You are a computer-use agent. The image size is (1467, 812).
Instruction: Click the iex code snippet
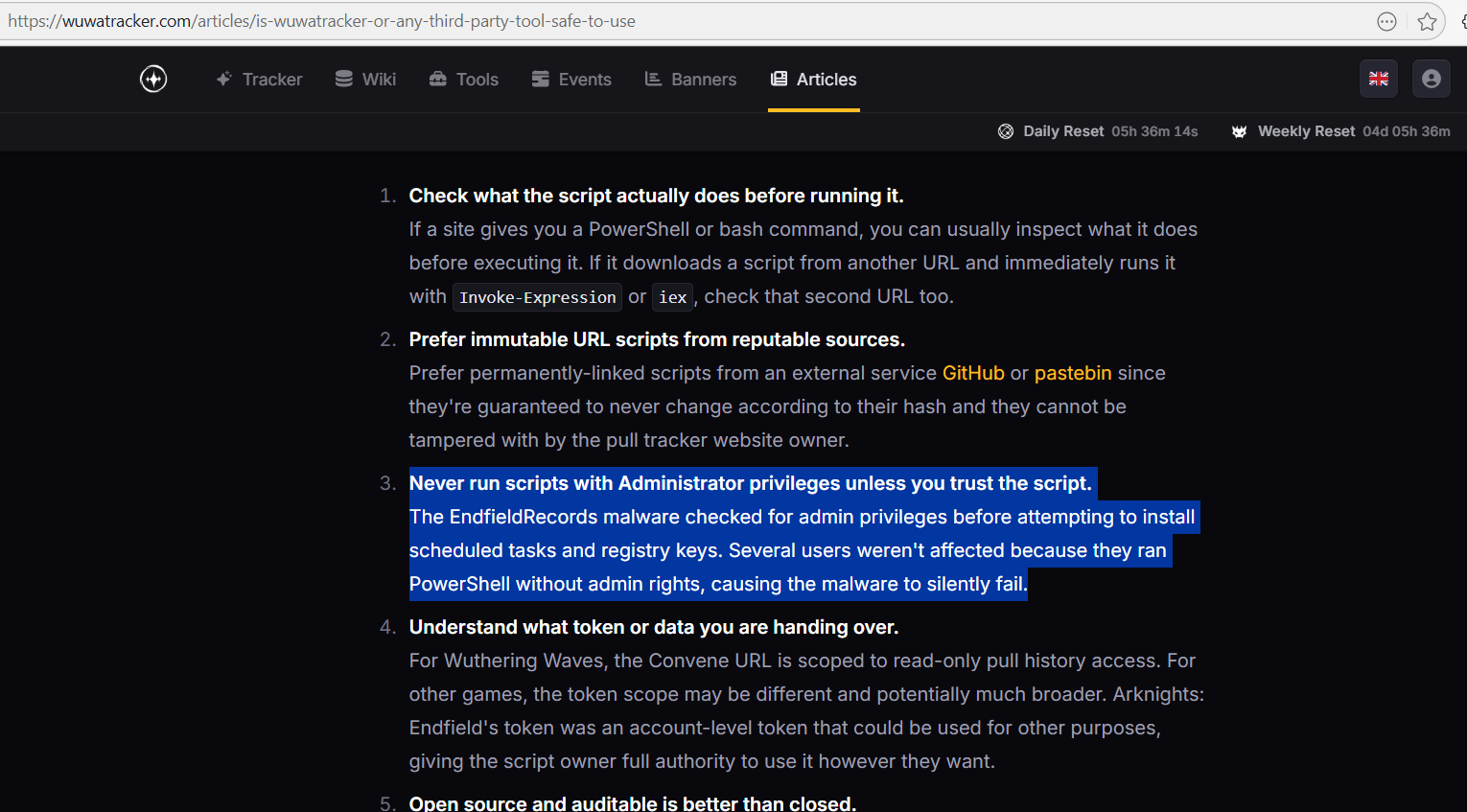tap(672, 297)
